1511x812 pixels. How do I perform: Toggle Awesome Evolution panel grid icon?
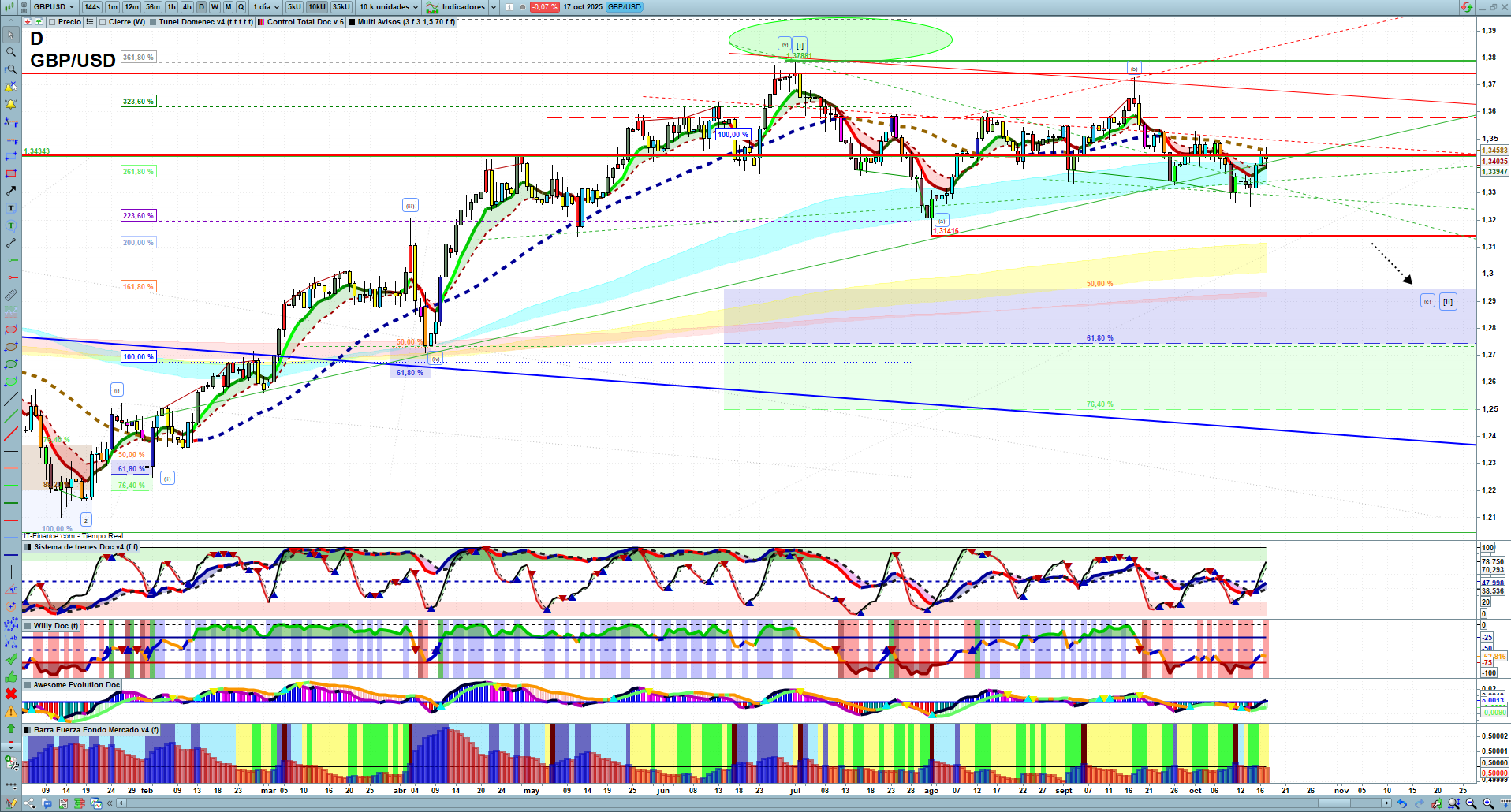pyautogui.click(x=28, y=685)
